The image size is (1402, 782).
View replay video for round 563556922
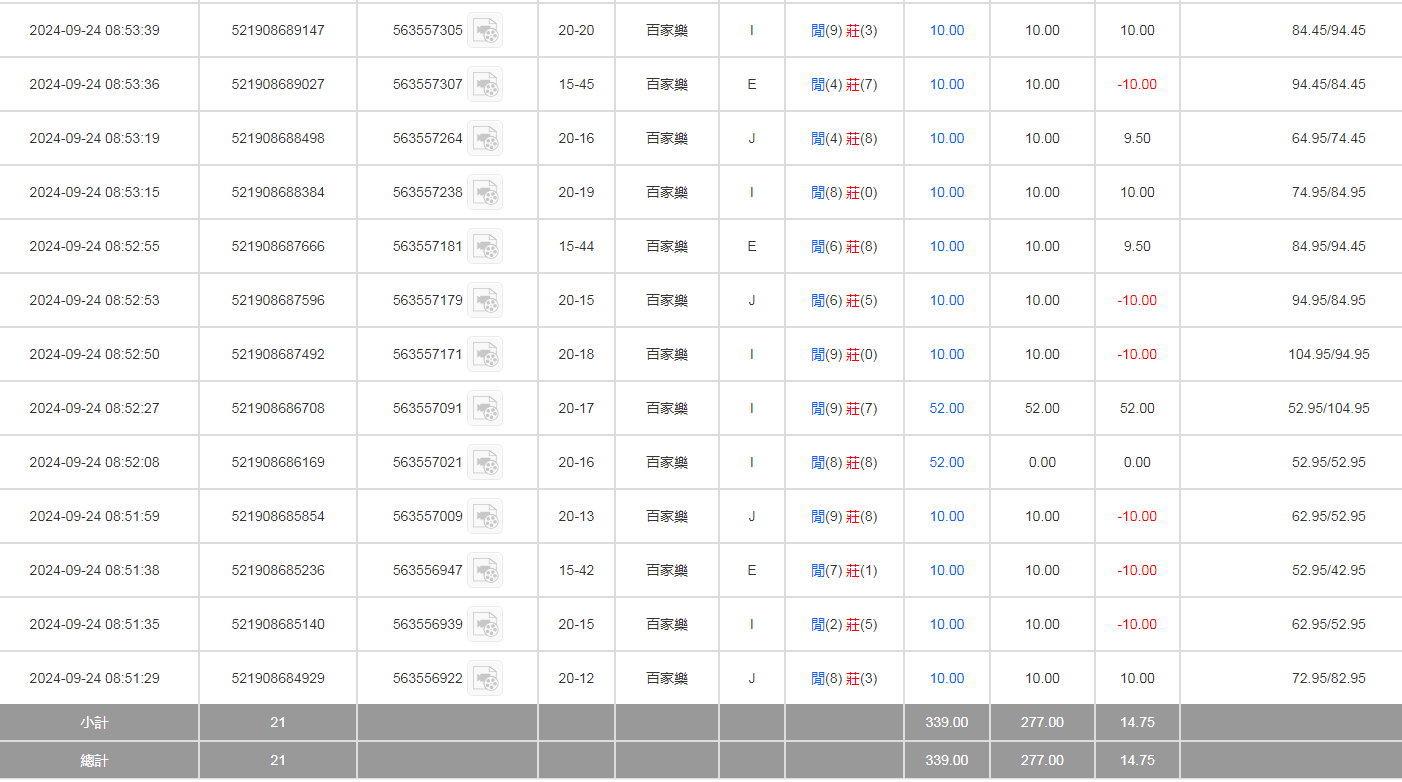(x=485, y=679)
